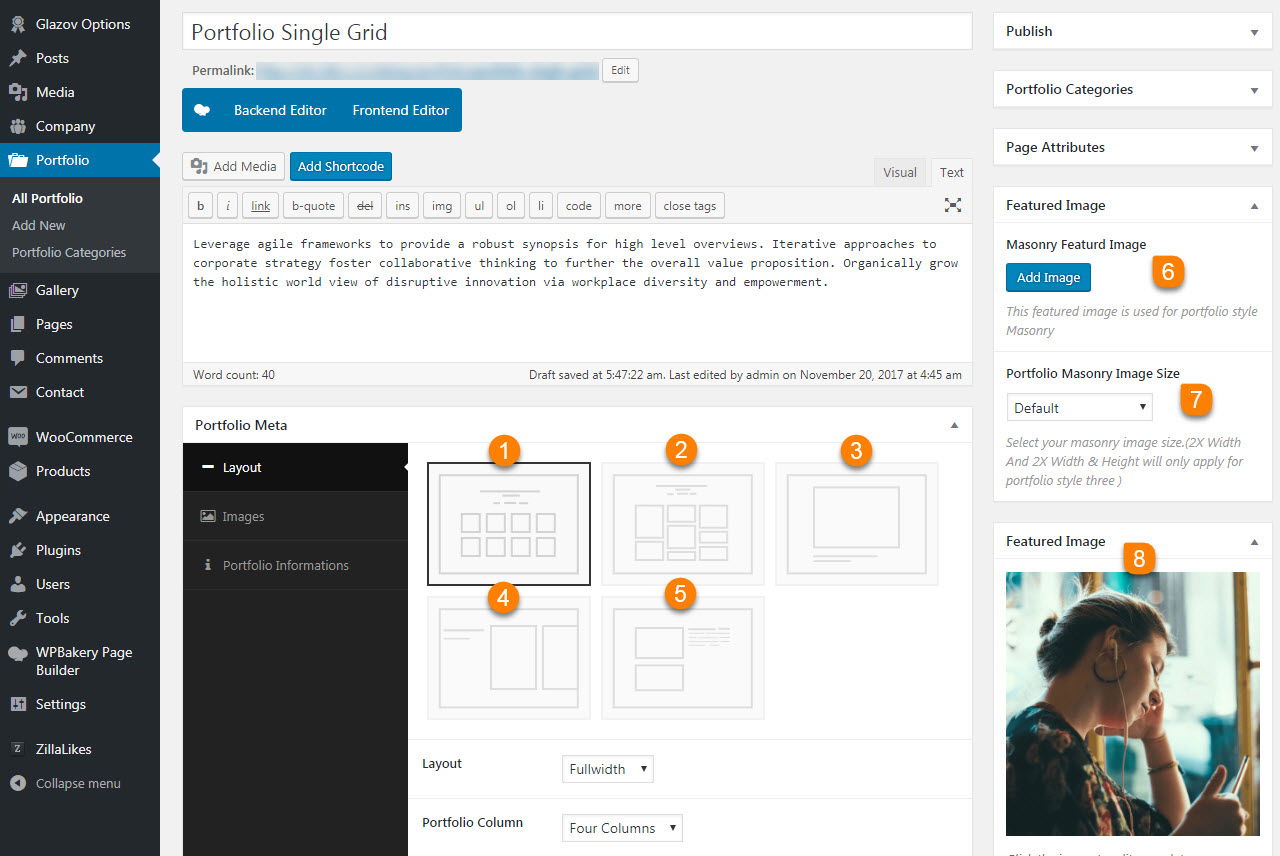Switch to the Visual editor tab
The width and height of the screenshot is (1280, 856).
tap(899, 172)
